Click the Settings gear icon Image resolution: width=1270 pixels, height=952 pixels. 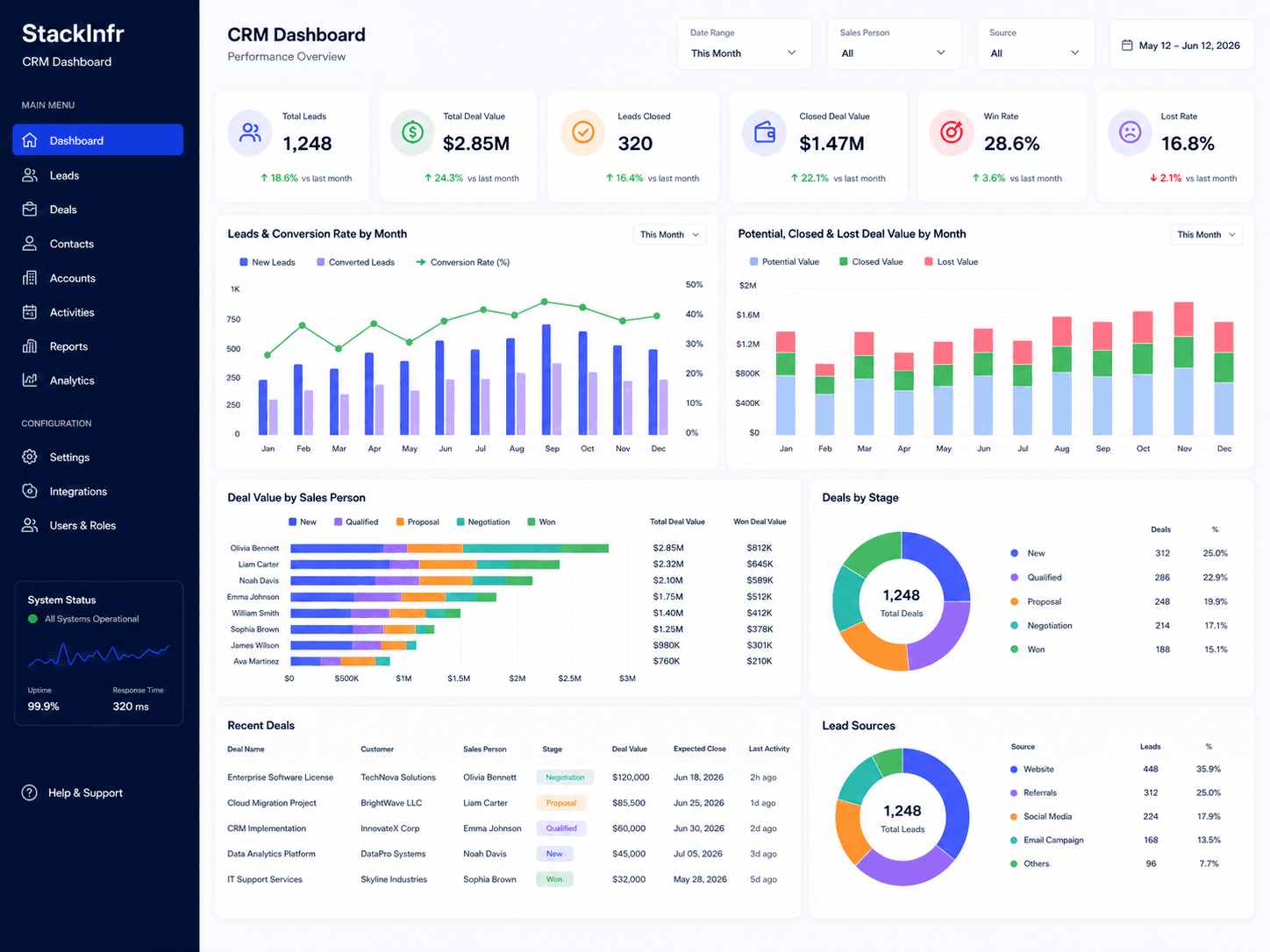click(x=30, y=457)
